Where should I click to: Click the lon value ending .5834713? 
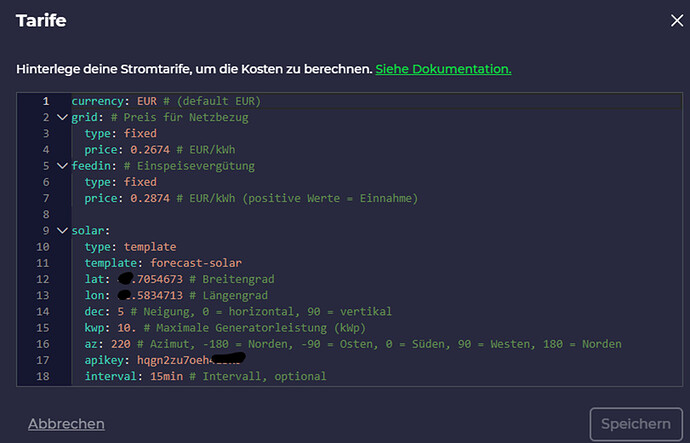coord(150,295)
